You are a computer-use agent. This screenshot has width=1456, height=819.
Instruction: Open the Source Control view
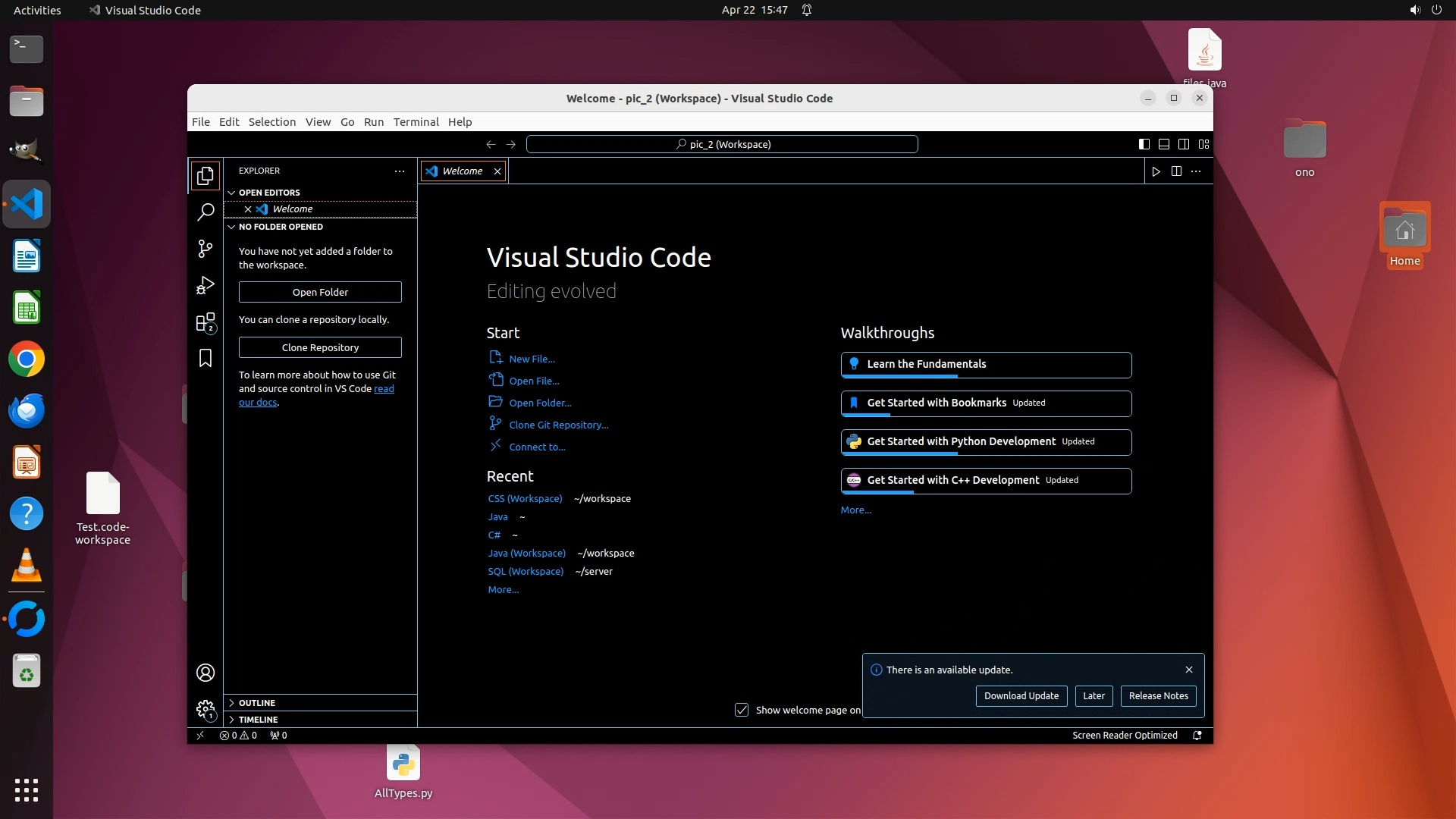point(206,249)
